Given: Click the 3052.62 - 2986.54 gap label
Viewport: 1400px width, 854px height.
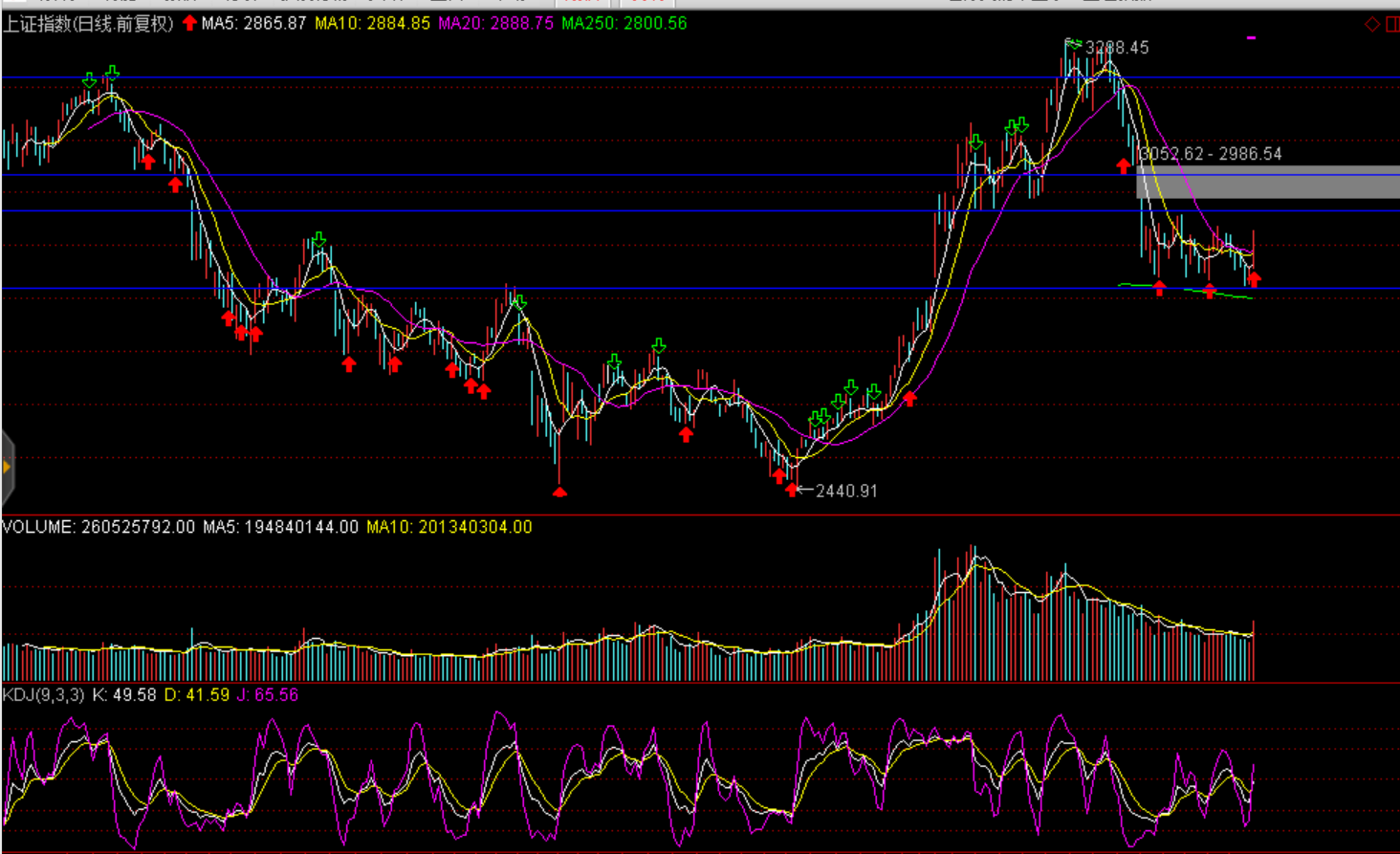Looking at the screenshot, I should 1211,154.
